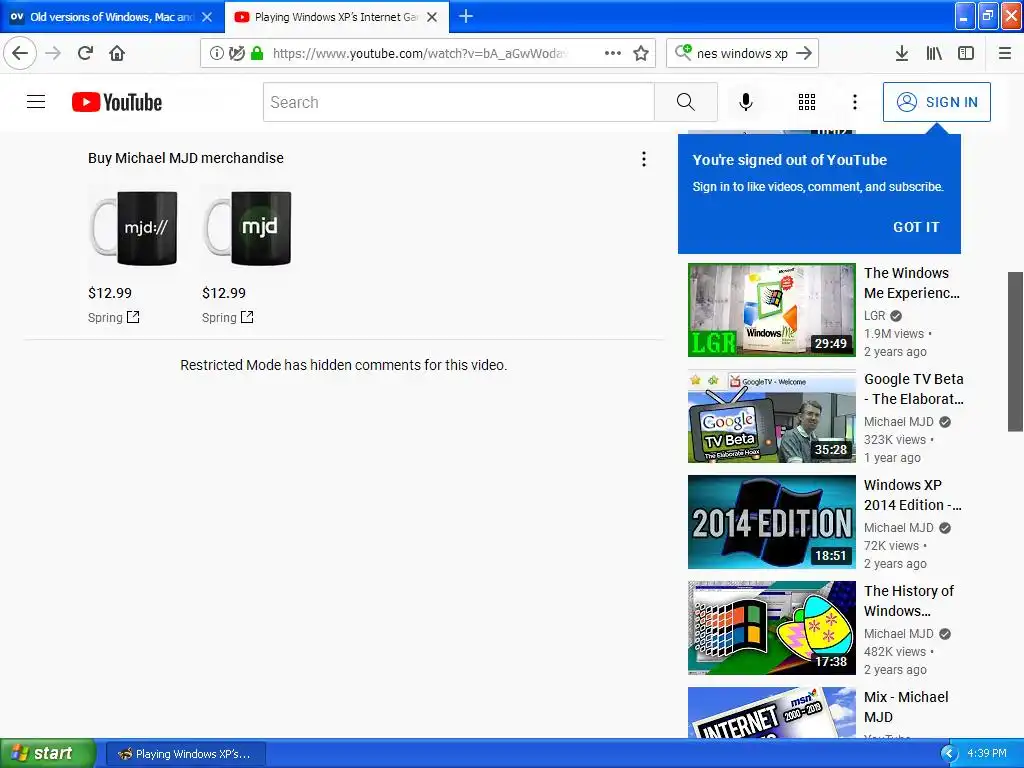1024x768 pixels.
Task: Submit the 'nes windows xp' search arrow
Action: (x=804, y=53)
